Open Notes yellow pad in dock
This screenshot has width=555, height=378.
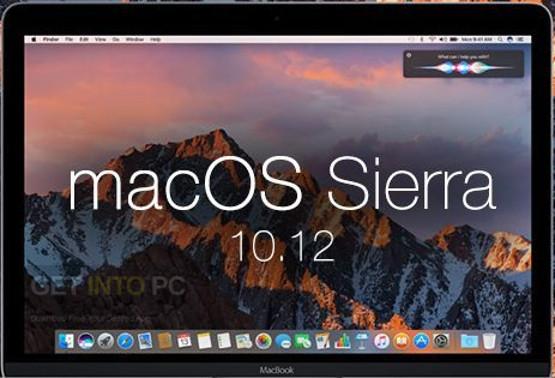(204, 341)
